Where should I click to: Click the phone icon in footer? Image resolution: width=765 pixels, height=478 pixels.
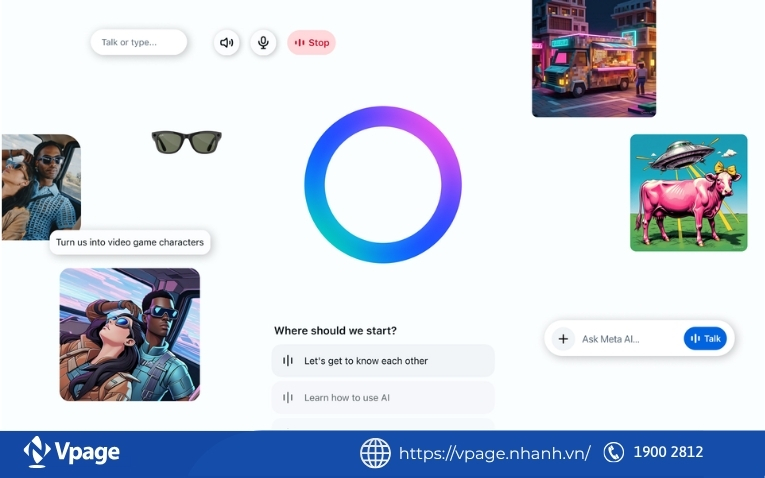[613, 452]
